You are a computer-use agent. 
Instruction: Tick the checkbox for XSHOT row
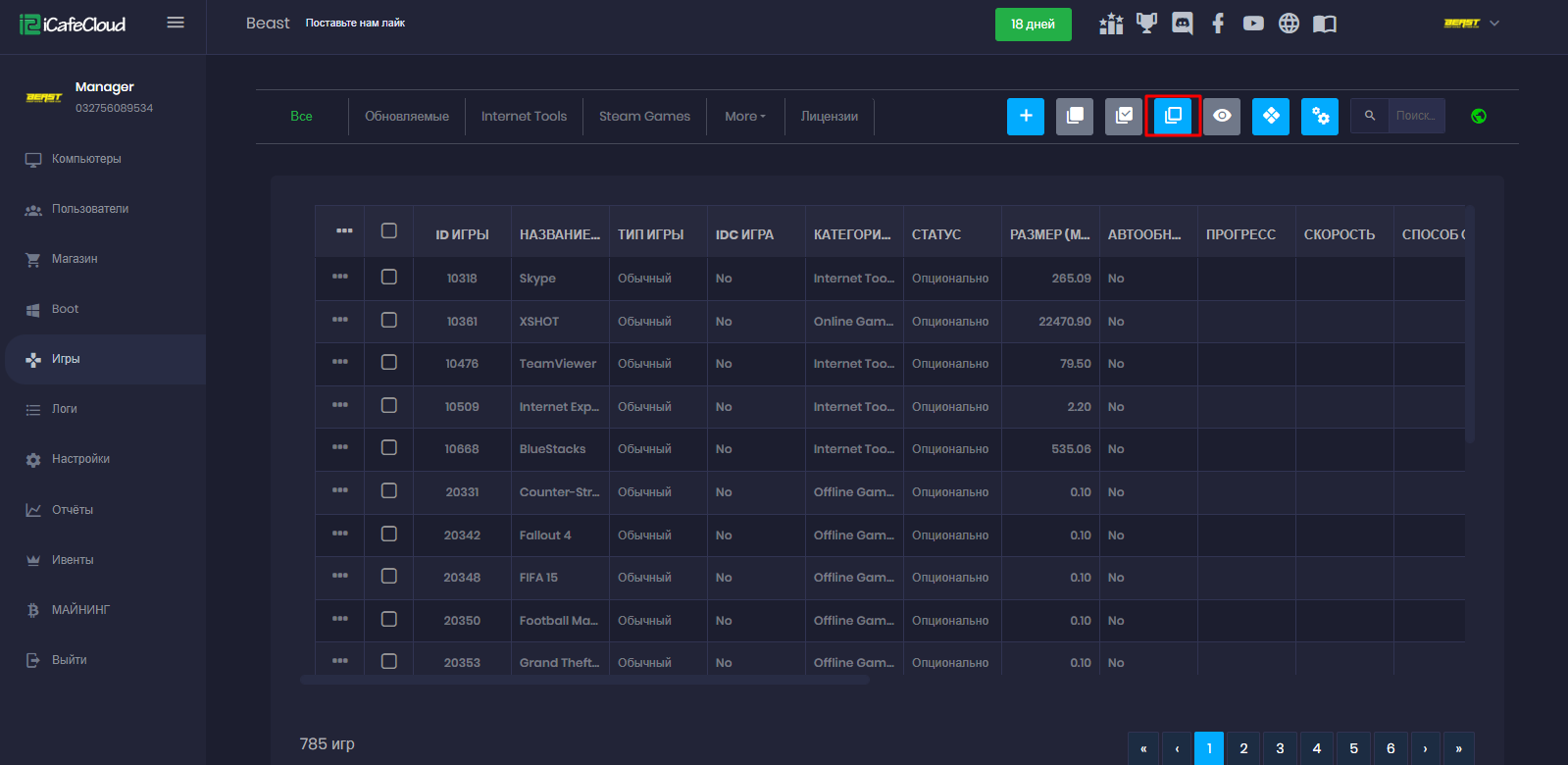click(389, 320)
